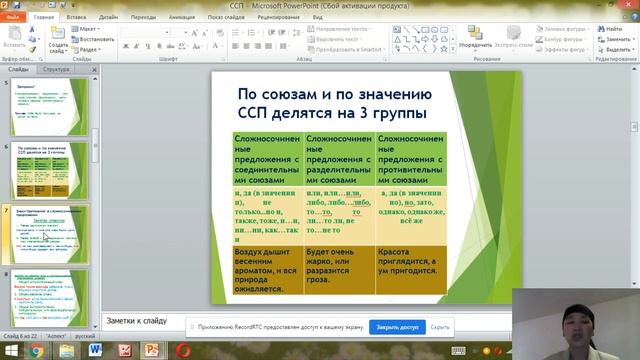Click the Найти find binoculars button
Screen dimensions: 640x360
(x=610, y=29)
